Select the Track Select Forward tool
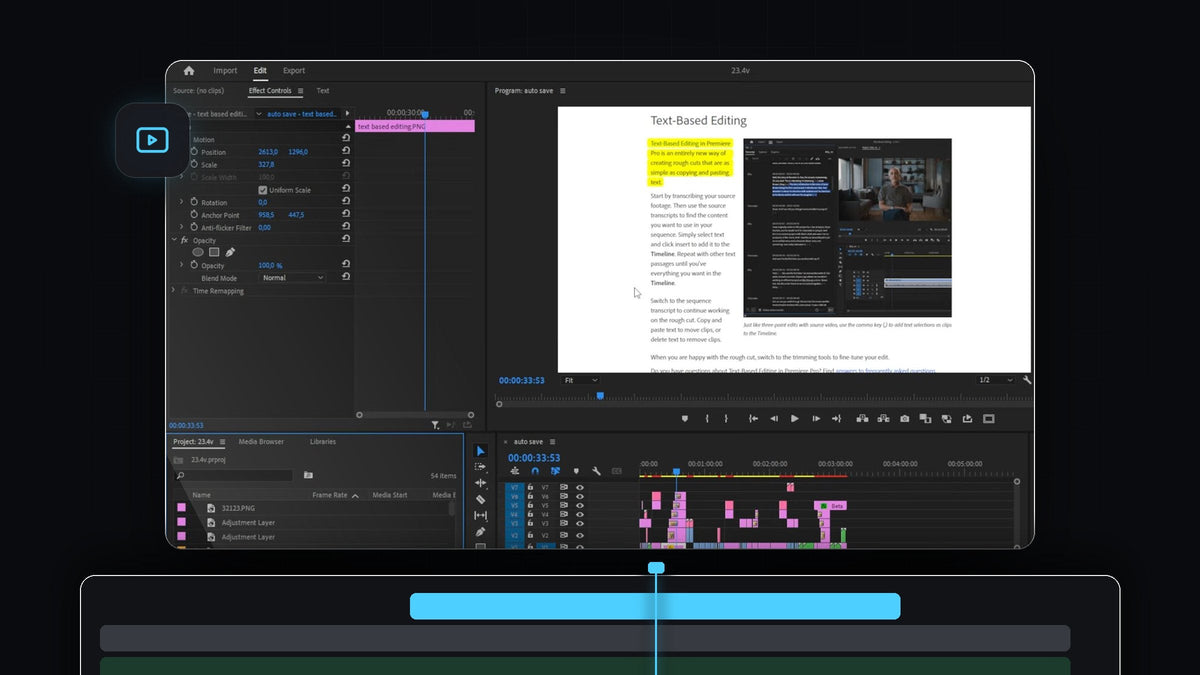The height and width of the screenshot is (675, 1200). click(481, 467)
